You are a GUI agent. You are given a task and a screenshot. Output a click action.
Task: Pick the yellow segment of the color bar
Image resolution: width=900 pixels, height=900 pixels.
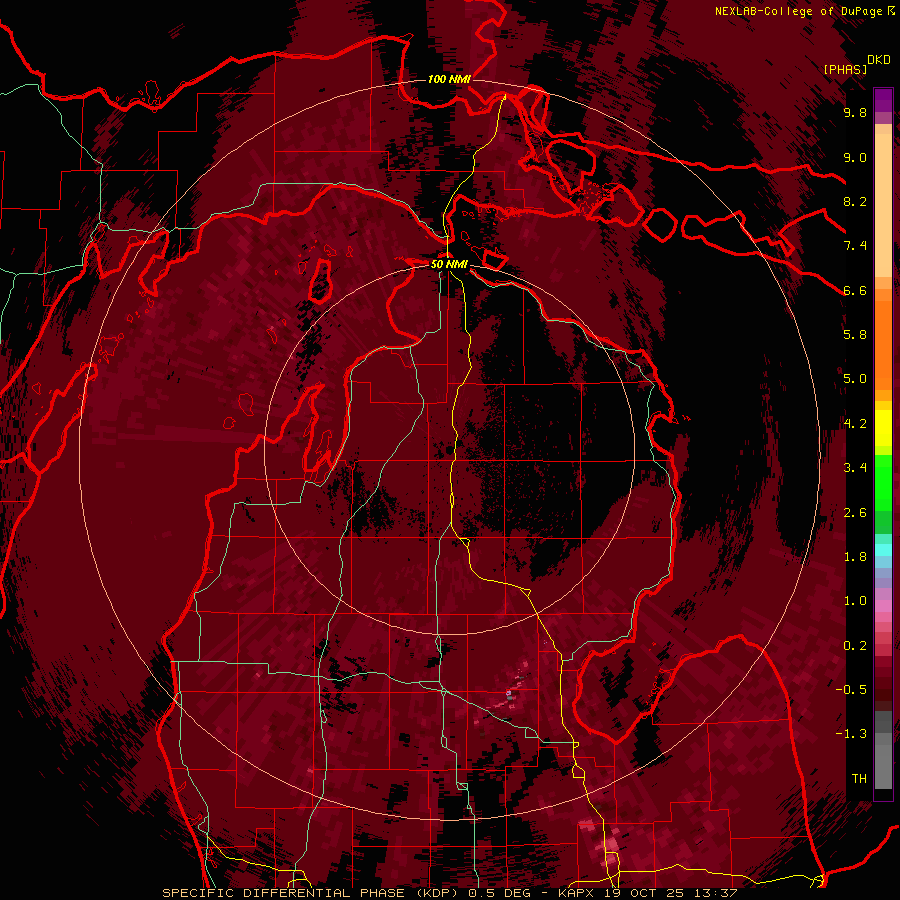click(883, 428)
